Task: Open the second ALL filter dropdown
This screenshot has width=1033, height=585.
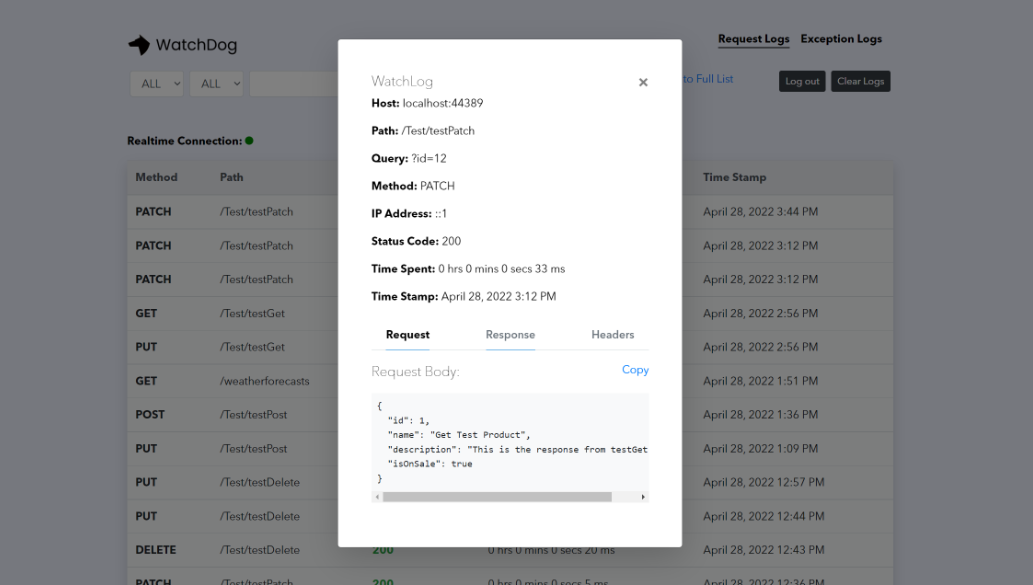Action: point(217,84)
